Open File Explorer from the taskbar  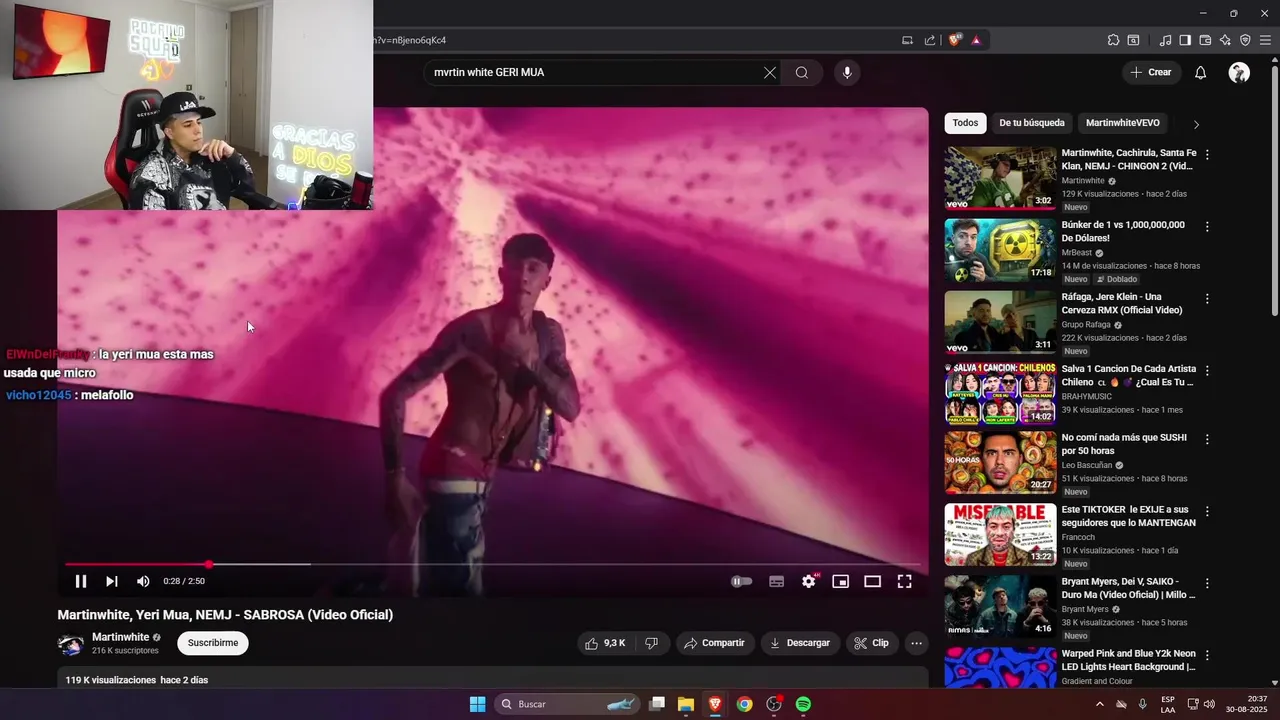[x=686, y=704]
